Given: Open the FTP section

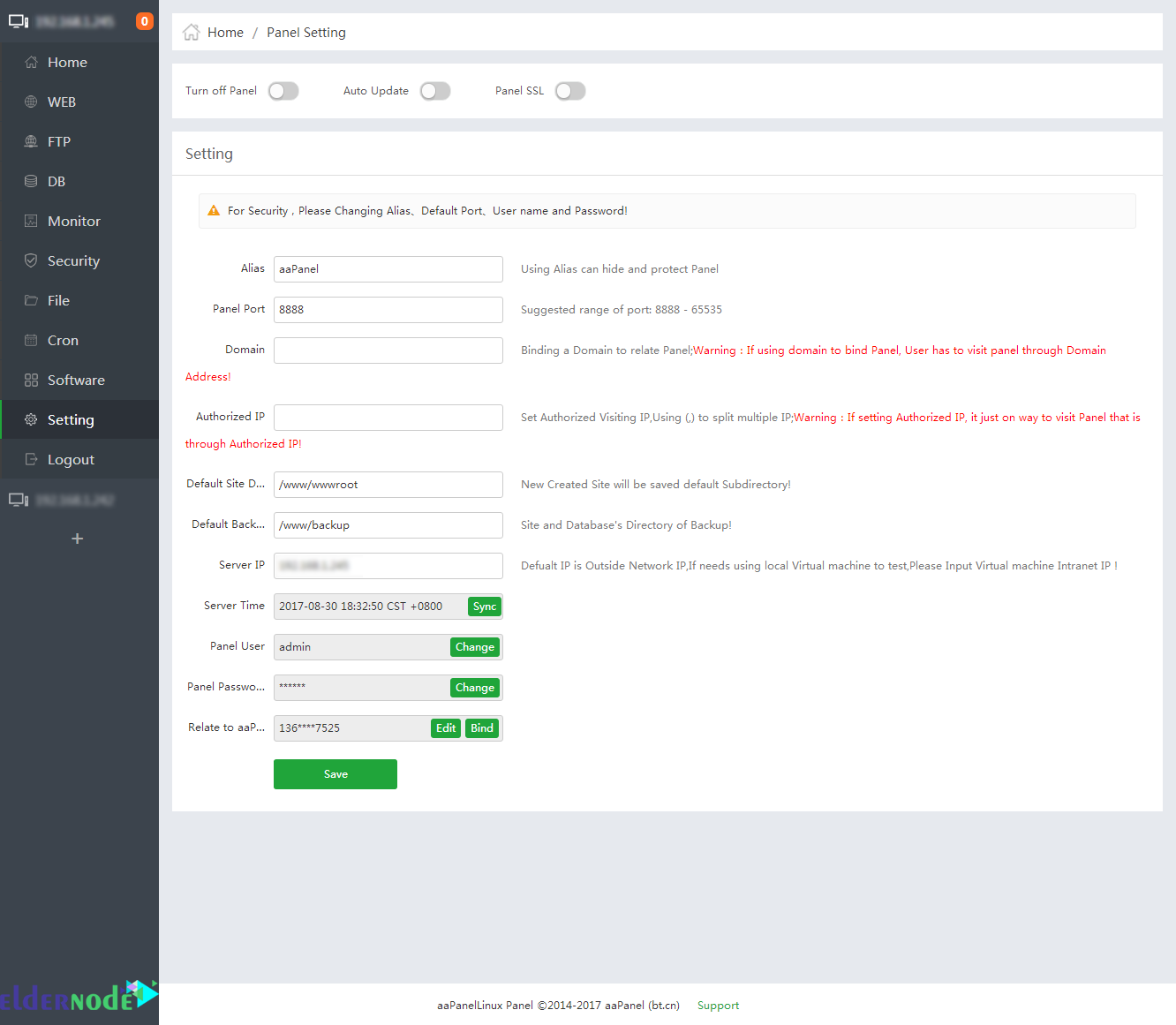Looking at the screenshot, I should point(58,141).
